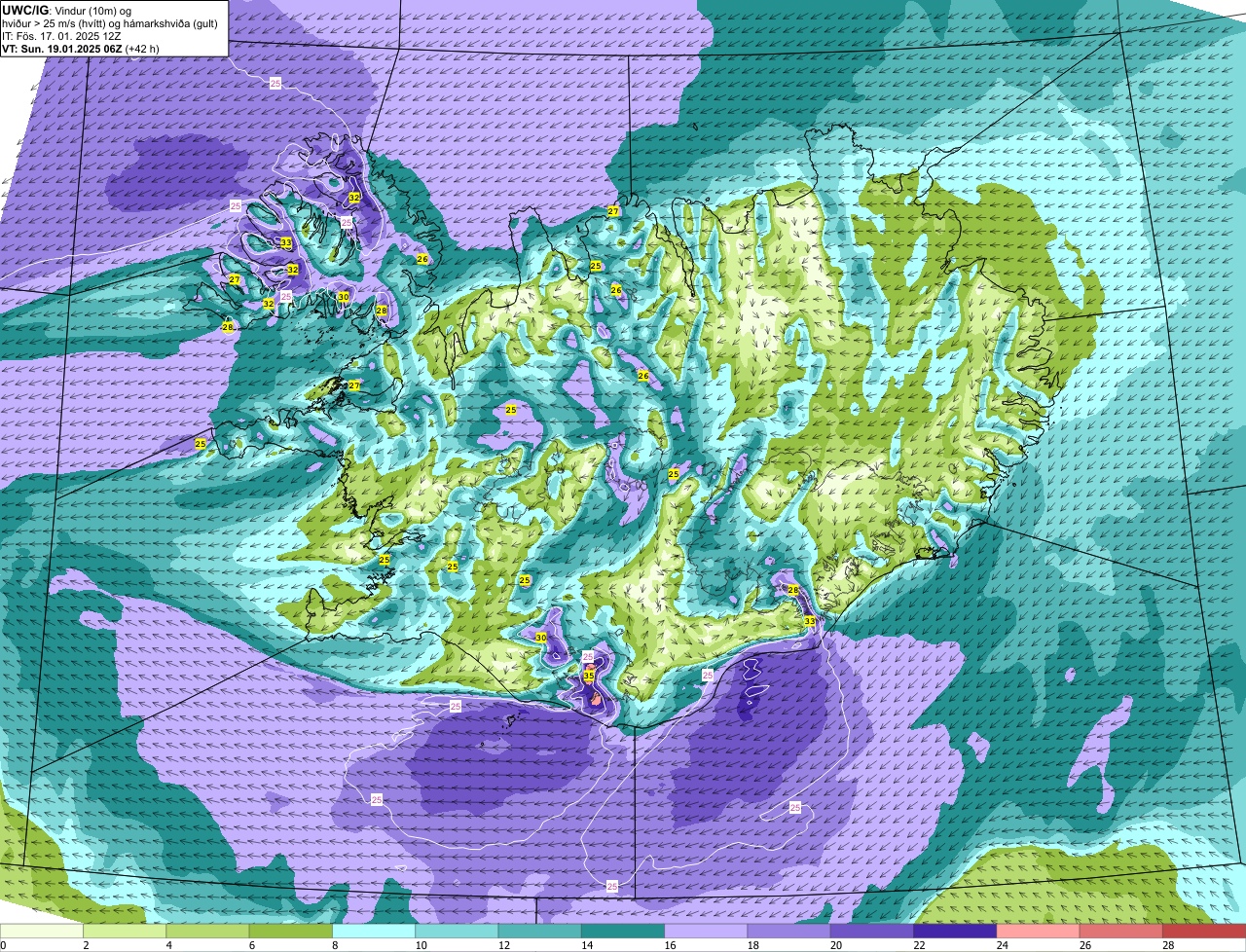Select the 6–8 m/s olive green legend swatch
Screen dimensions: 1246x952
click(291, 931)
